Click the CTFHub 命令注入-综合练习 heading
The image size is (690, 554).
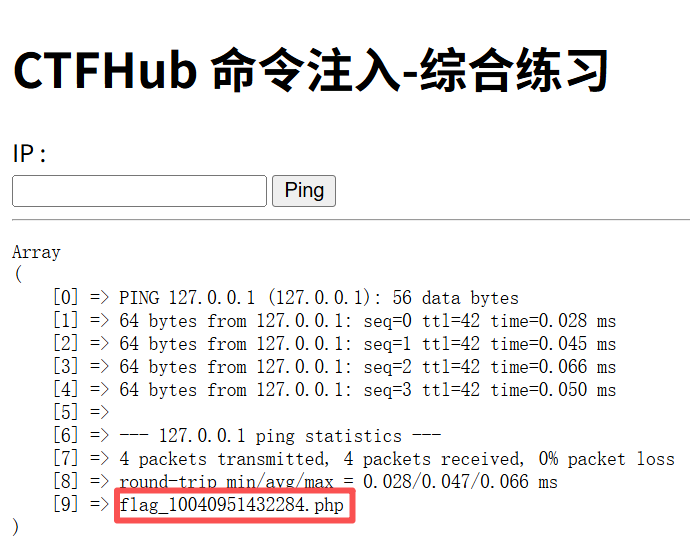311,70
